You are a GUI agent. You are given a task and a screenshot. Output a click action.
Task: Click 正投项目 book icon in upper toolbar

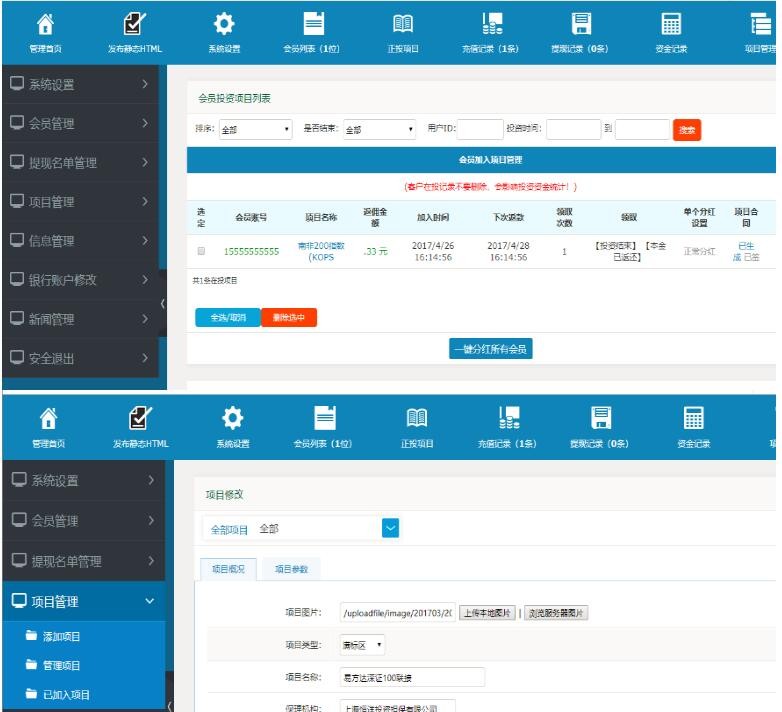(403, 24)
